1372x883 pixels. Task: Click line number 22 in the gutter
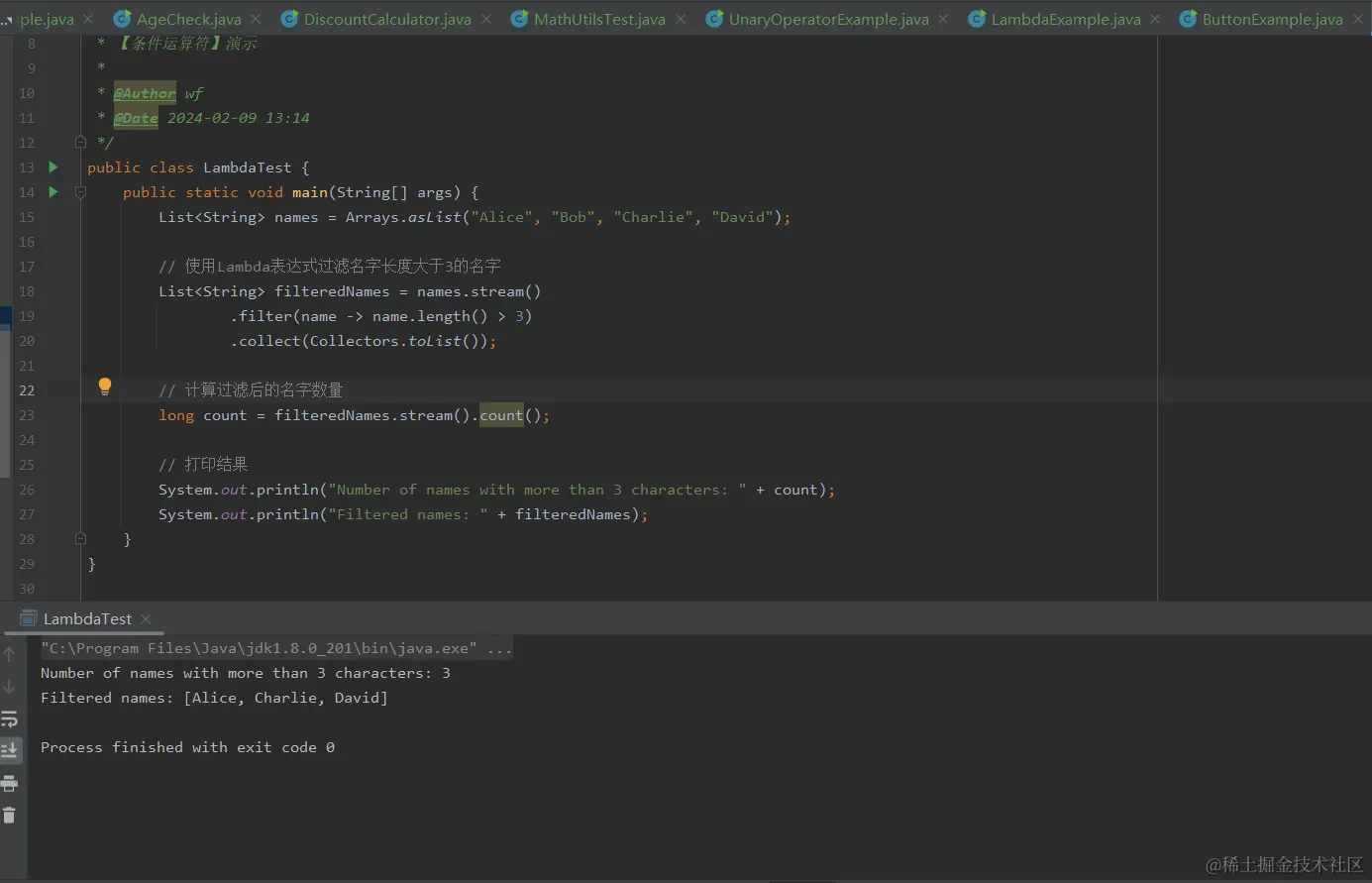coord(27,390)
